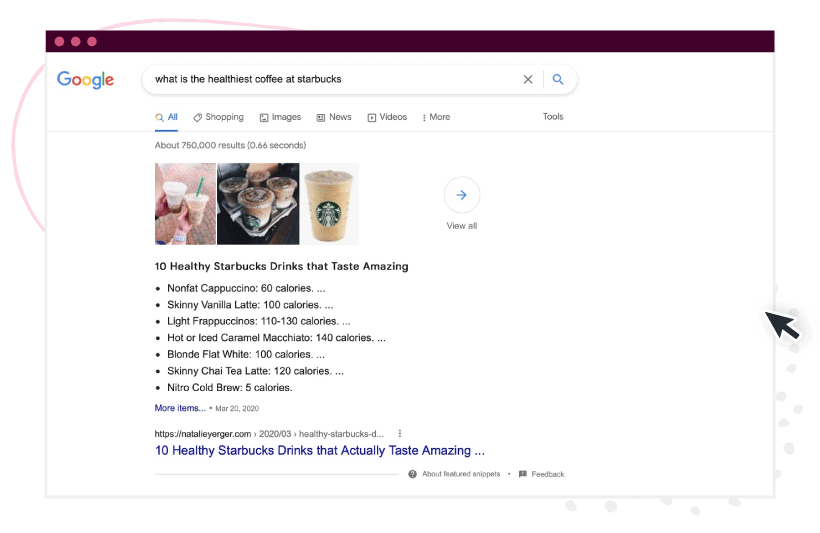Open the News tab
820x533 pixels.
click(334, 117)
